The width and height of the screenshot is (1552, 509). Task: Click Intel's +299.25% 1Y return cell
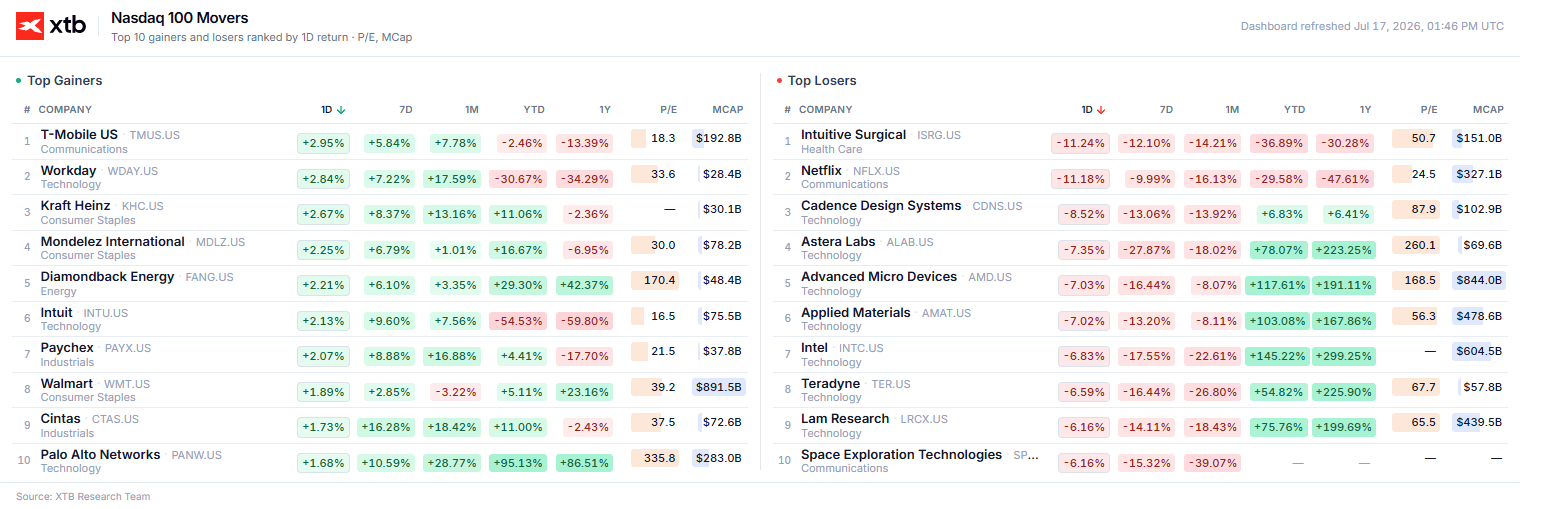point(1345,356)
